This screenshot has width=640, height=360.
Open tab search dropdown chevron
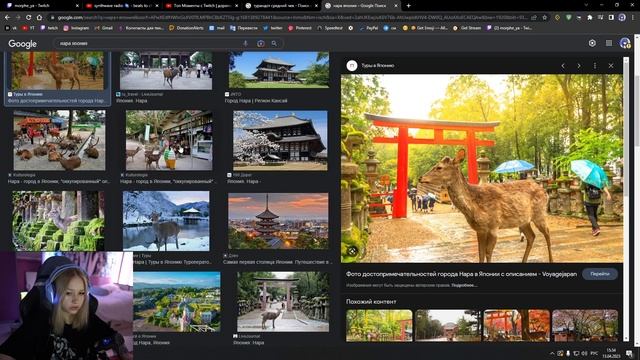[x=586, y=6]
